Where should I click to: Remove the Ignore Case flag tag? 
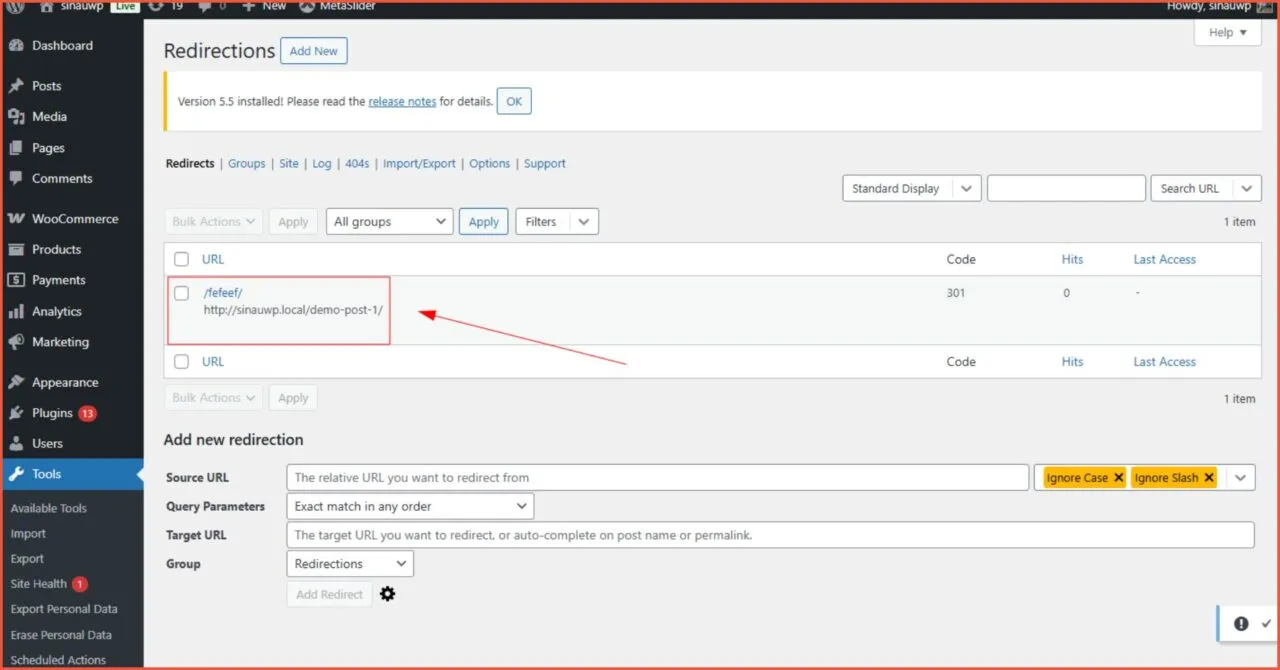point(1118,478)
